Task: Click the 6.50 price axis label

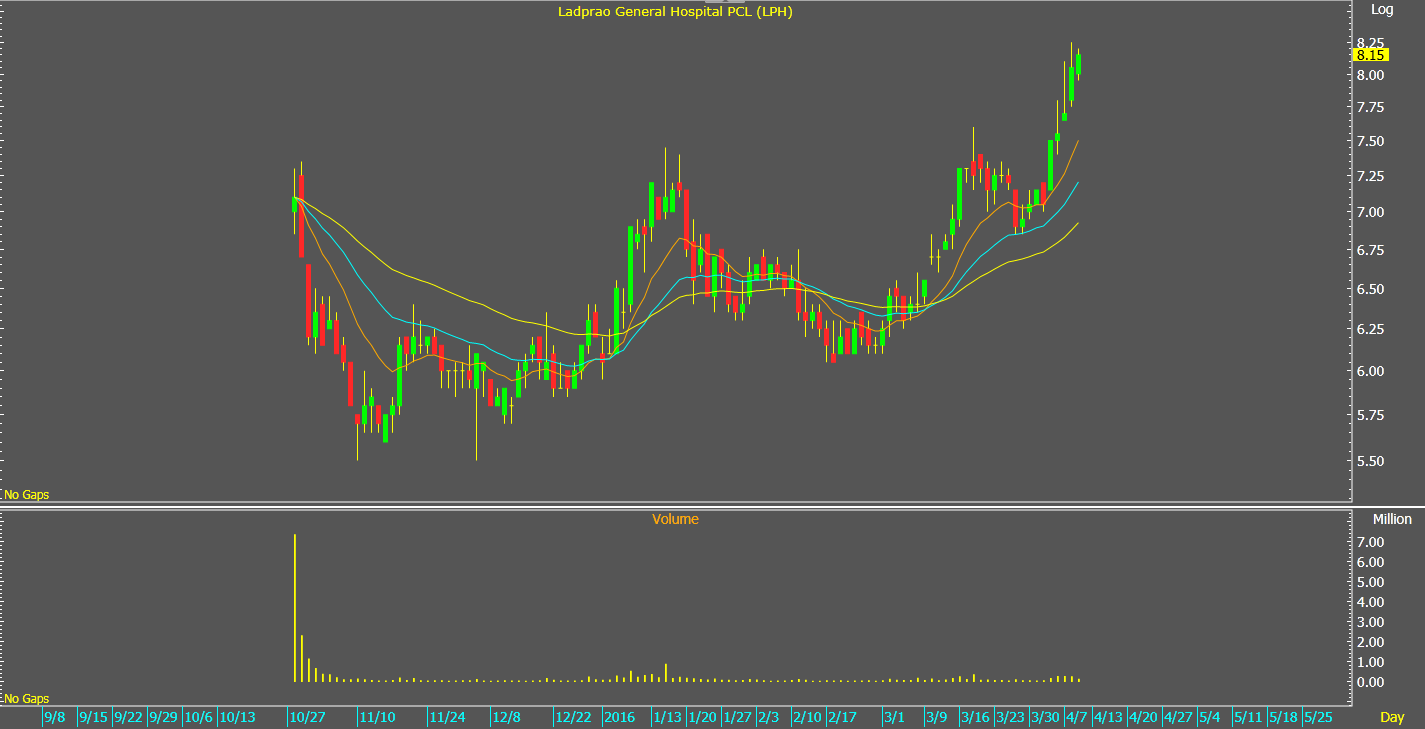Action: coord(1370,289)
